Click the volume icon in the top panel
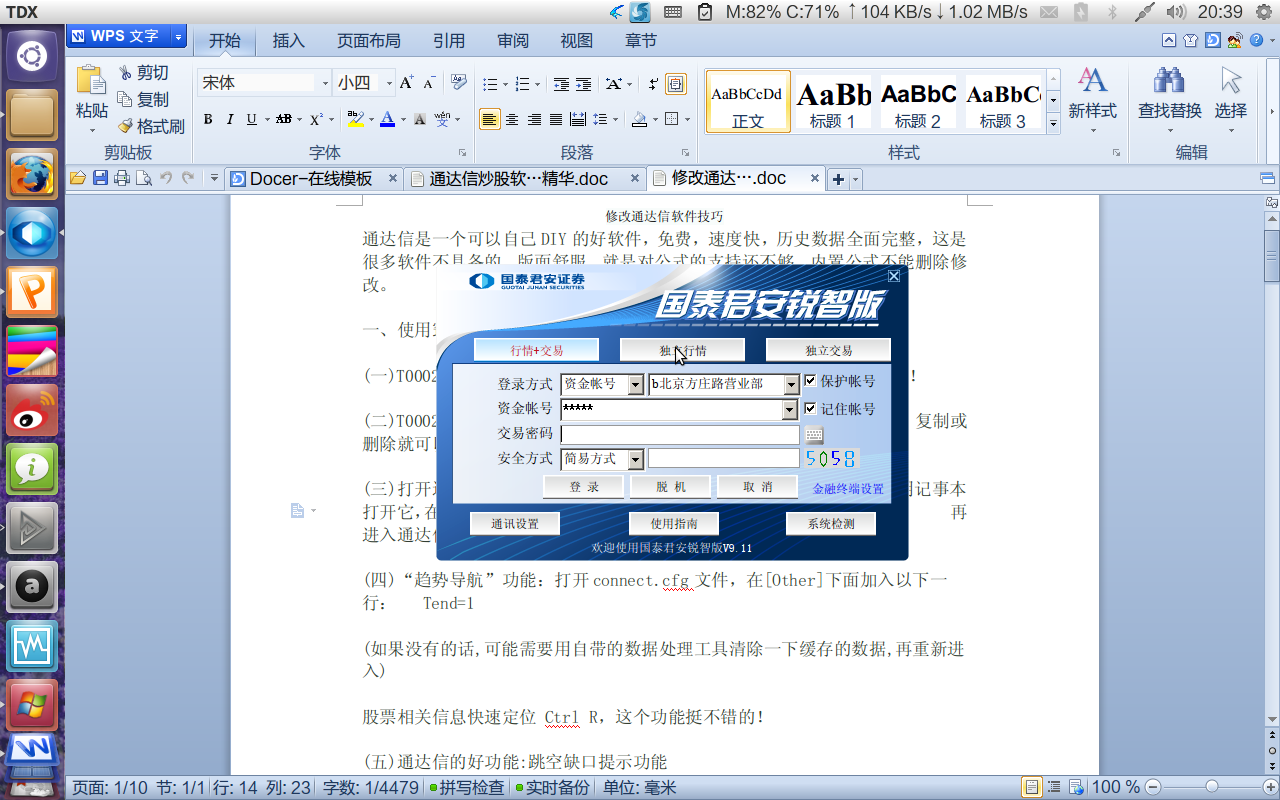1280x800 pixels. [1176, 12]
